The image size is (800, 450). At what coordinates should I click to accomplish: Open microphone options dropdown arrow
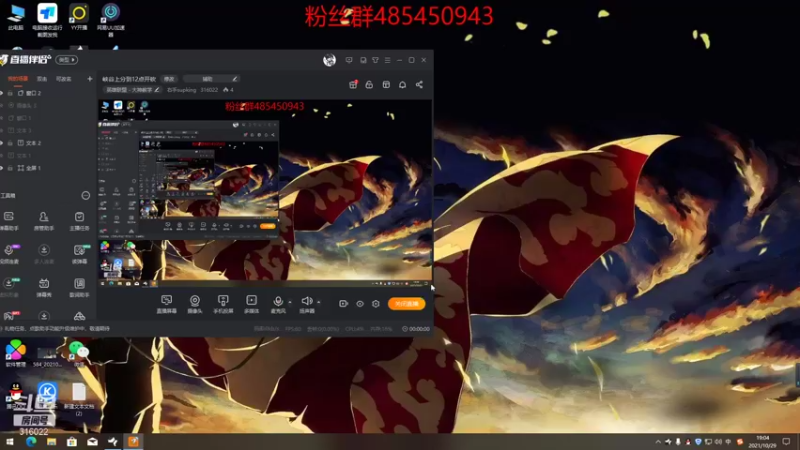(x=290, y=302)
